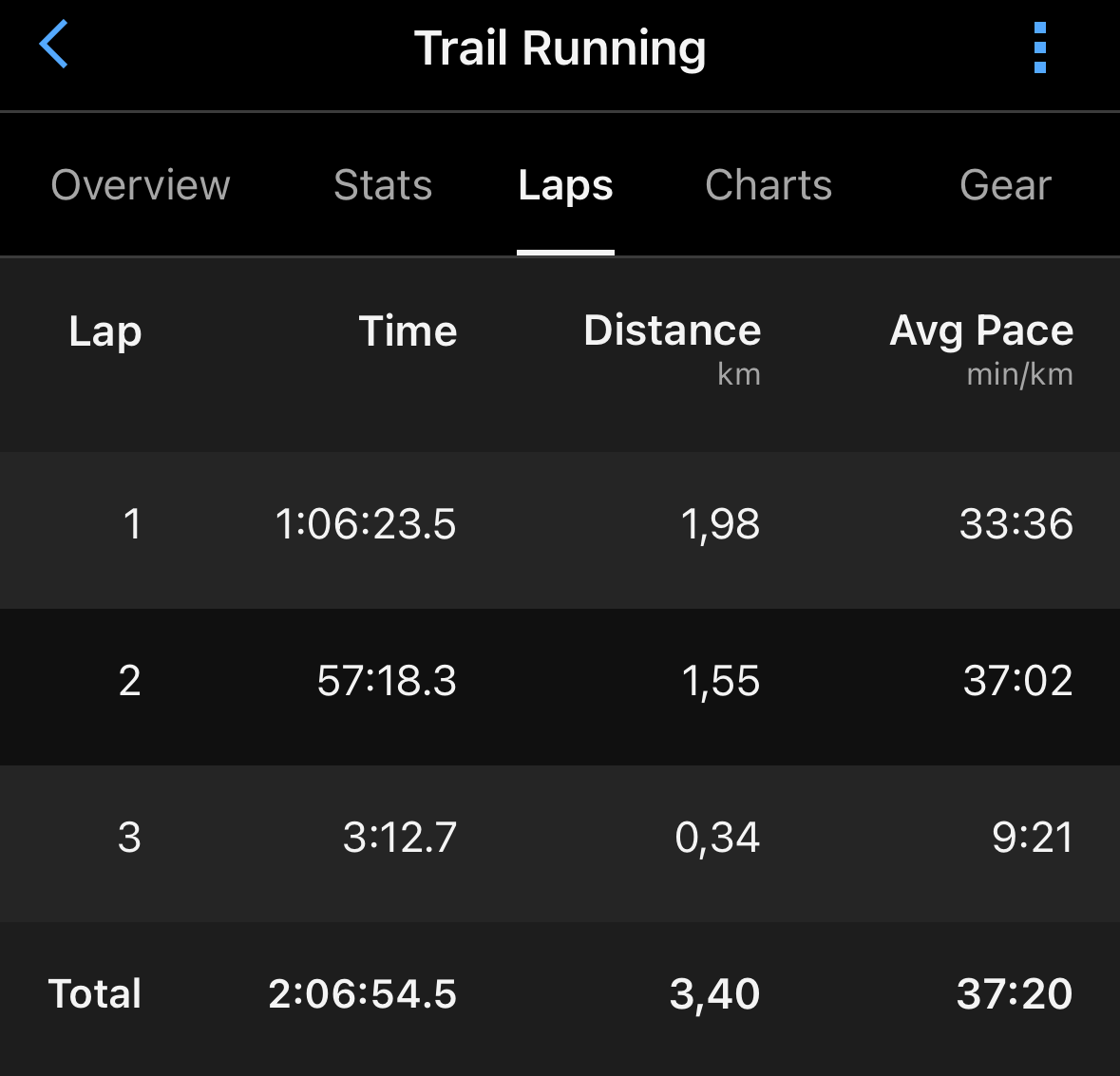Tap the Trail Running title

pos(560,48)
